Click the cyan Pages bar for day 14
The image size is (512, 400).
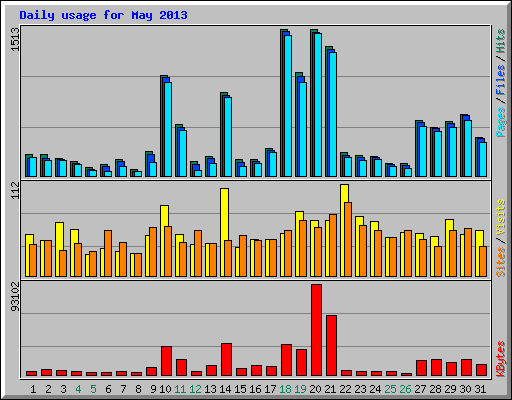[228, 137]
